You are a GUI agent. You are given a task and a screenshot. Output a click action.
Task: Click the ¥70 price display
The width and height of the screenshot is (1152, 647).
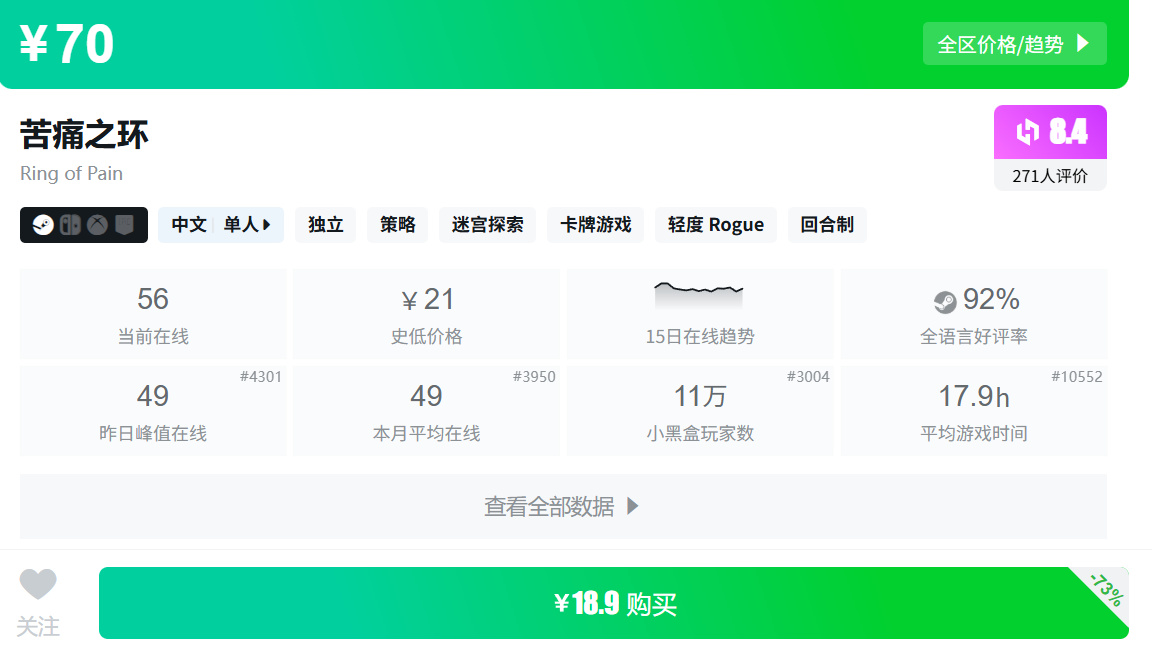point(66,44)
